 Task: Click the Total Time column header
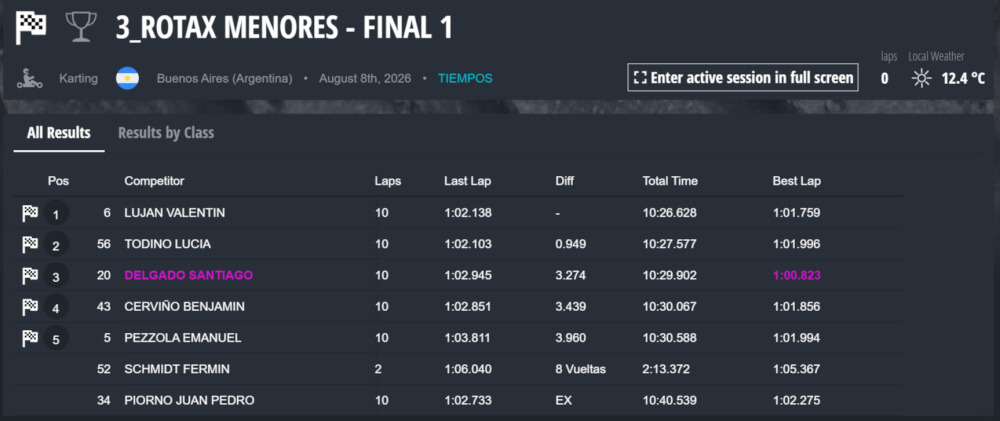[x=670, y=181]
